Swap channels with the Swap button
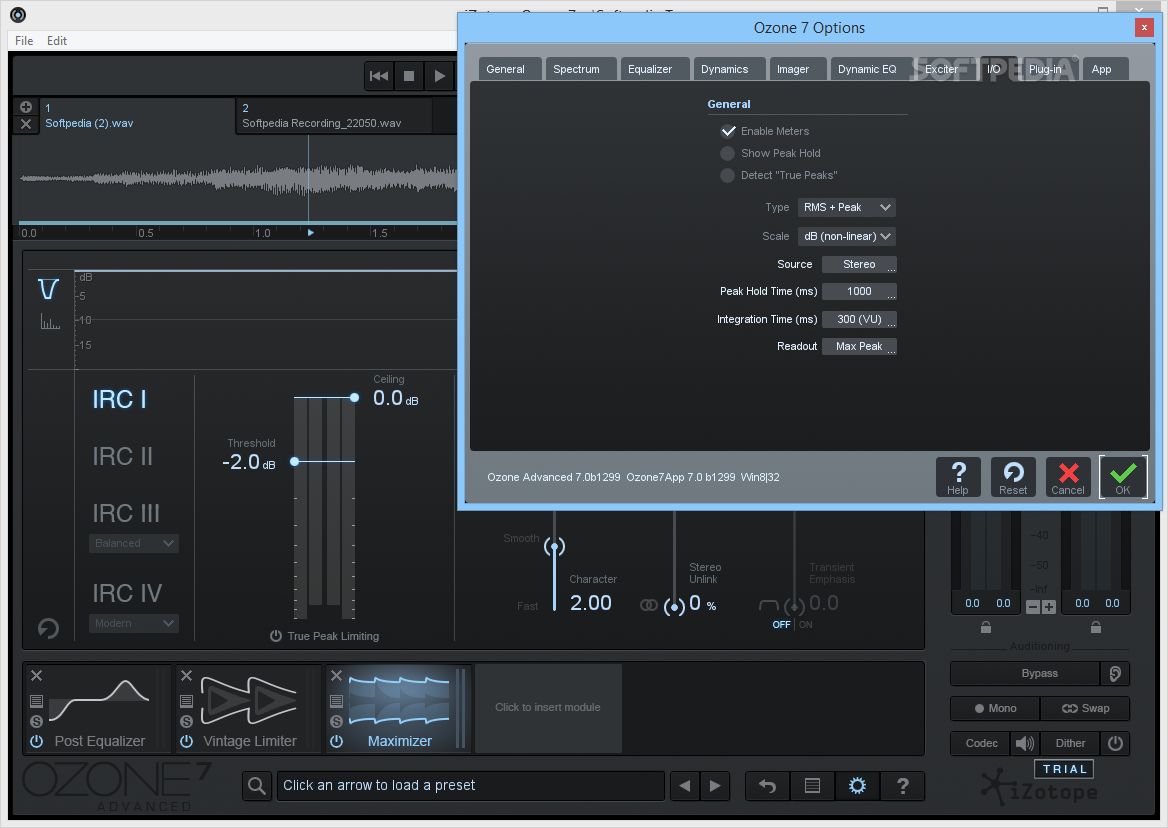Viewport: 1168px width, 828px height. [x=1085, y=708]
